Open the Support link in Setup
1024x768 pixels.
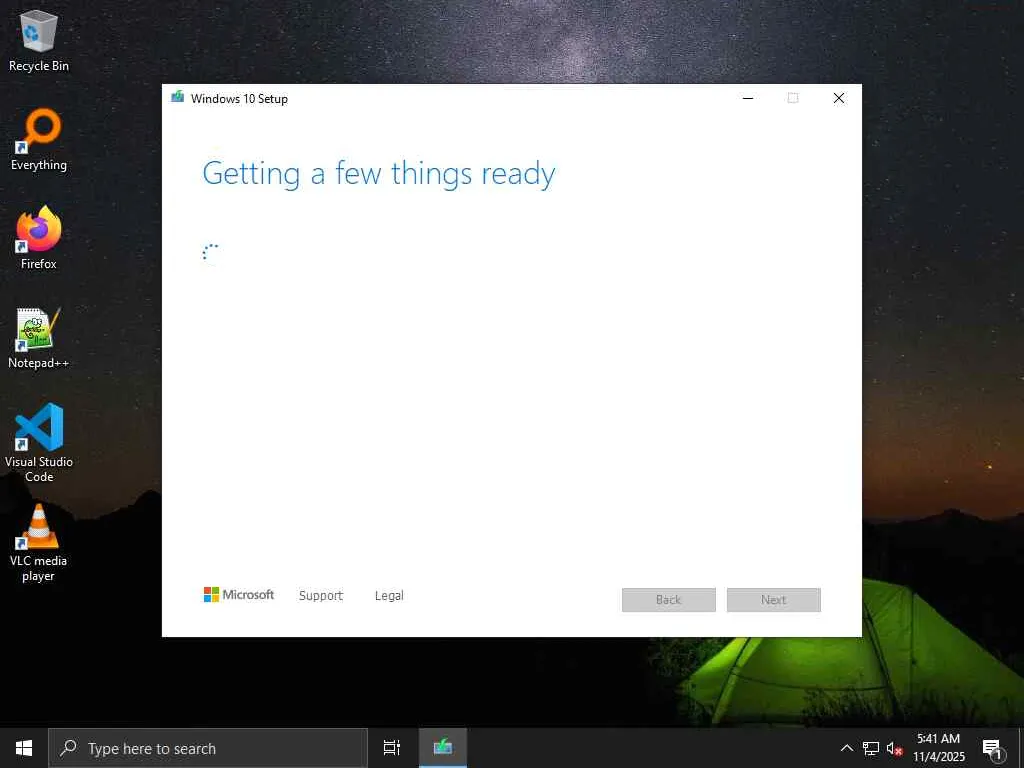click(x=321, y=596)
